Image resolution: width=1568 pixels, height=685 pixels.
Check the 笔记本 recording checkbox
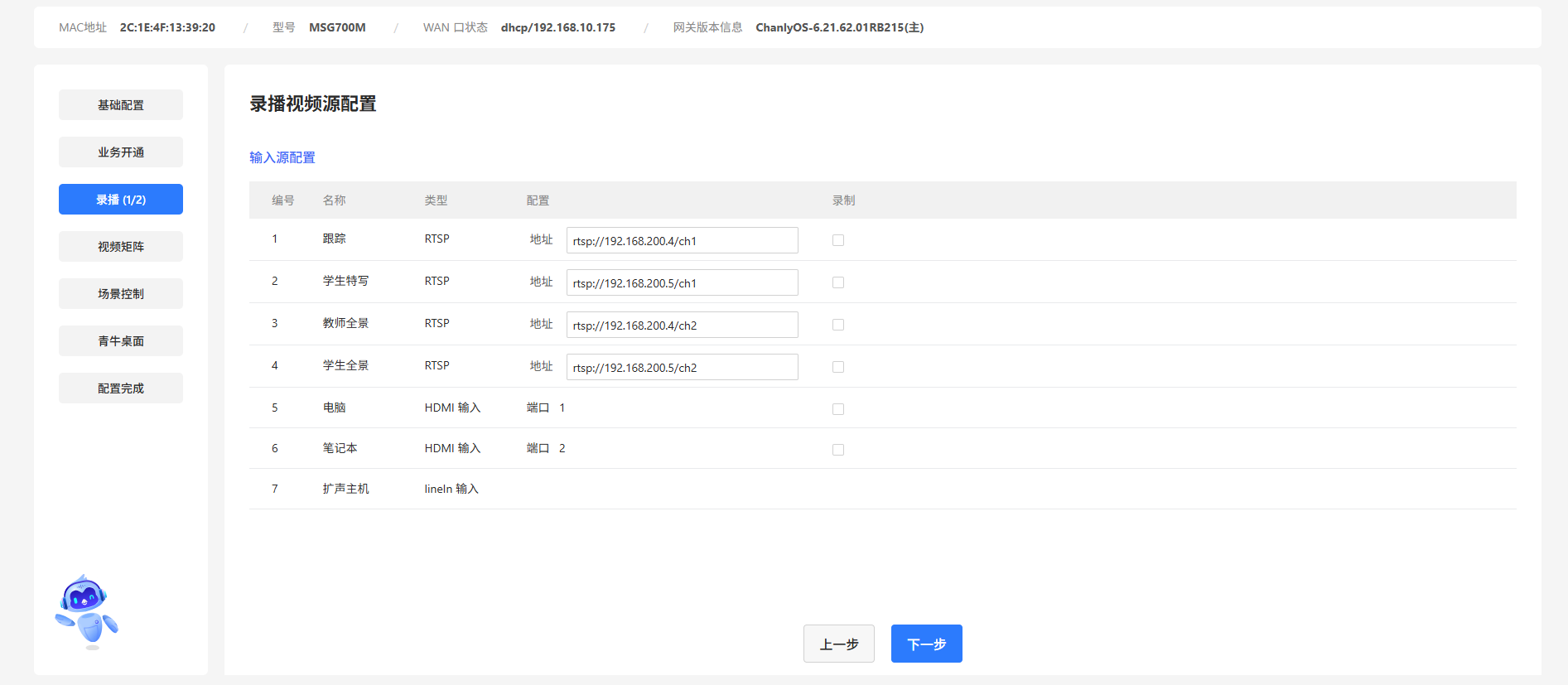pos(838,450)
